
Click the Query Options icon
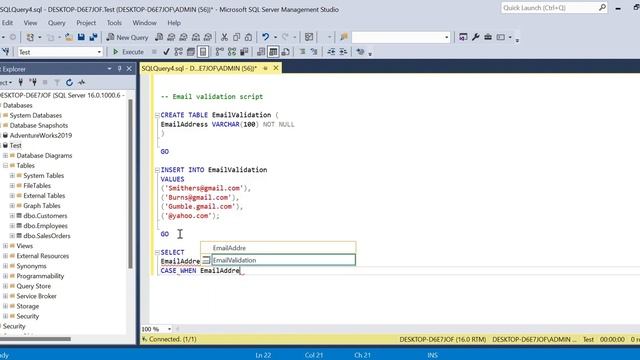191,52
